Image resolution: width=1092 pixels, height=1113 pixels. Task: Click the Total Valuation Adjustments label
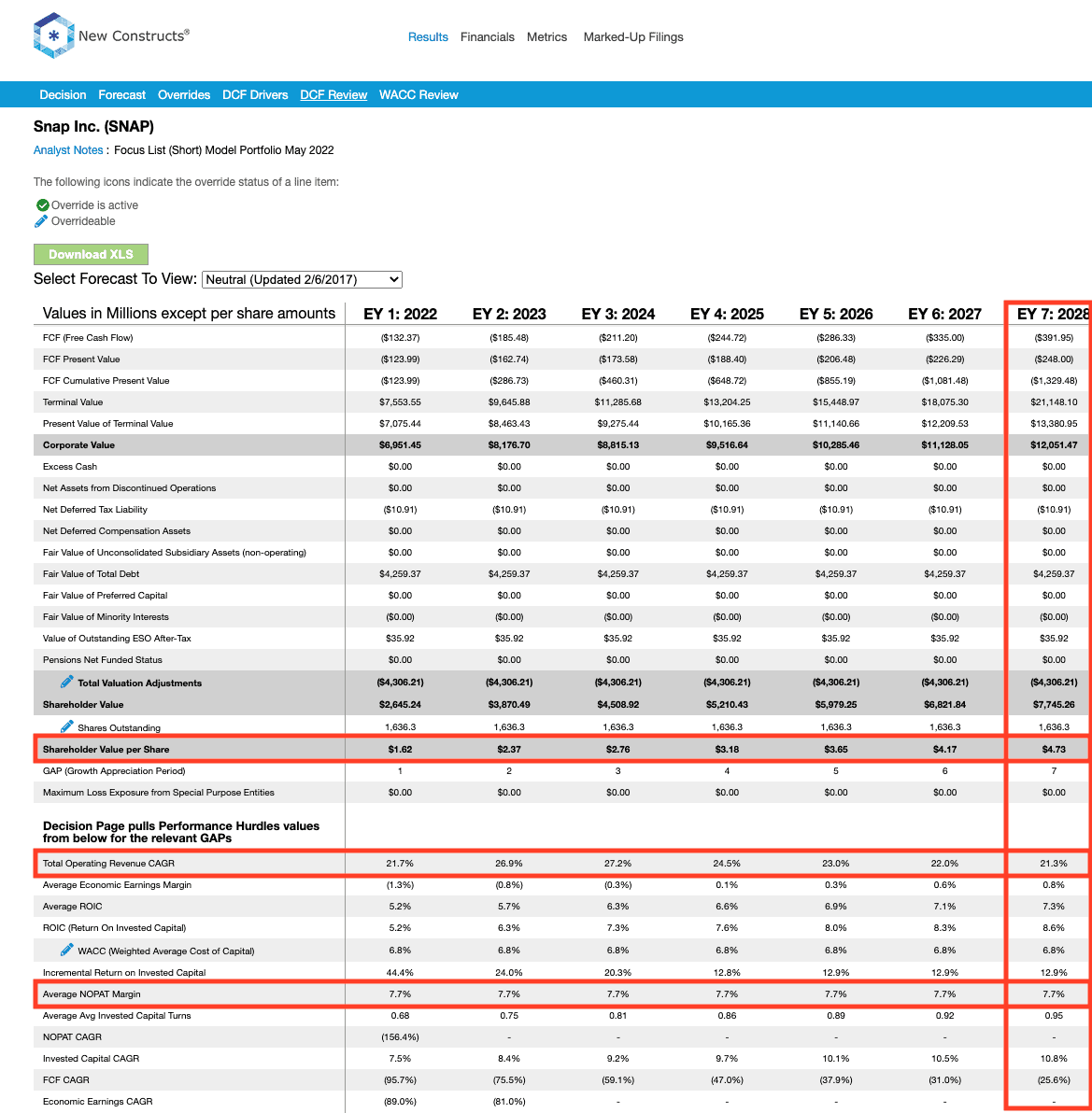(140, 683)
